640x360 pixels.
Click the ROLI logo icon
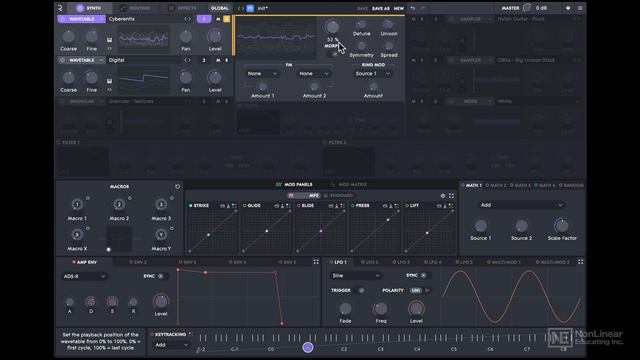click(x=60, y=8)
